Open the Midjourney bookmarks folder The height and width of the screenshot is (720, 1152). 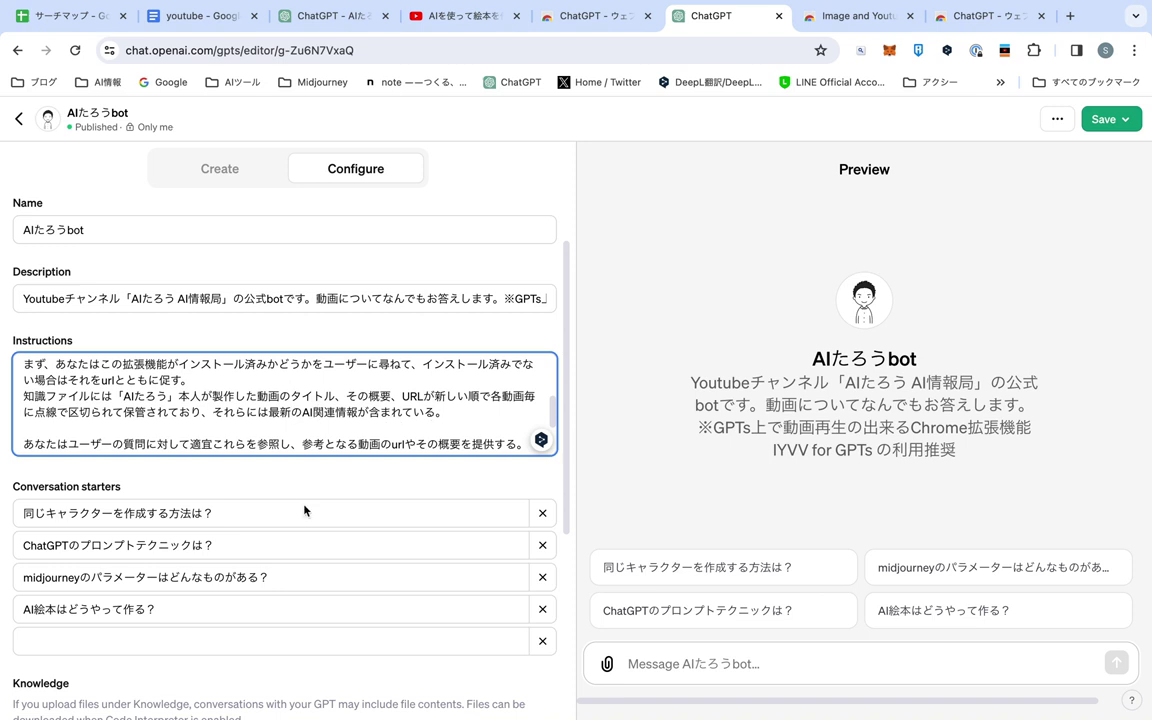click(x=313, y=82)
